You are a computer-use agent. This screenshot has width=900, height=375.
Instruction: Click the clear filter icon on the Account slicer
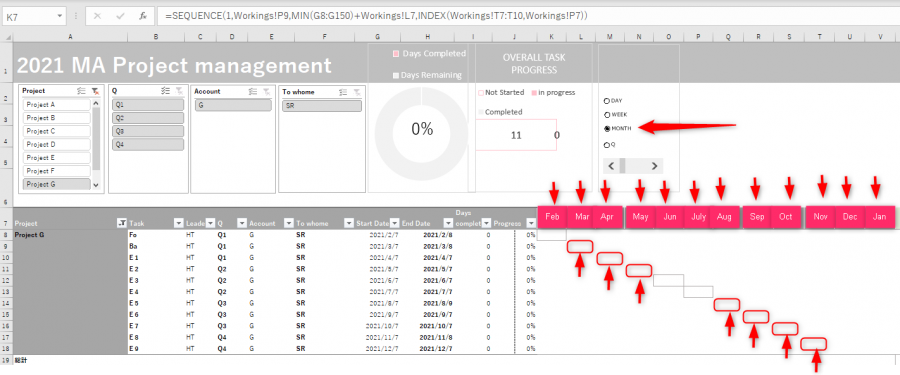(266, 91)
